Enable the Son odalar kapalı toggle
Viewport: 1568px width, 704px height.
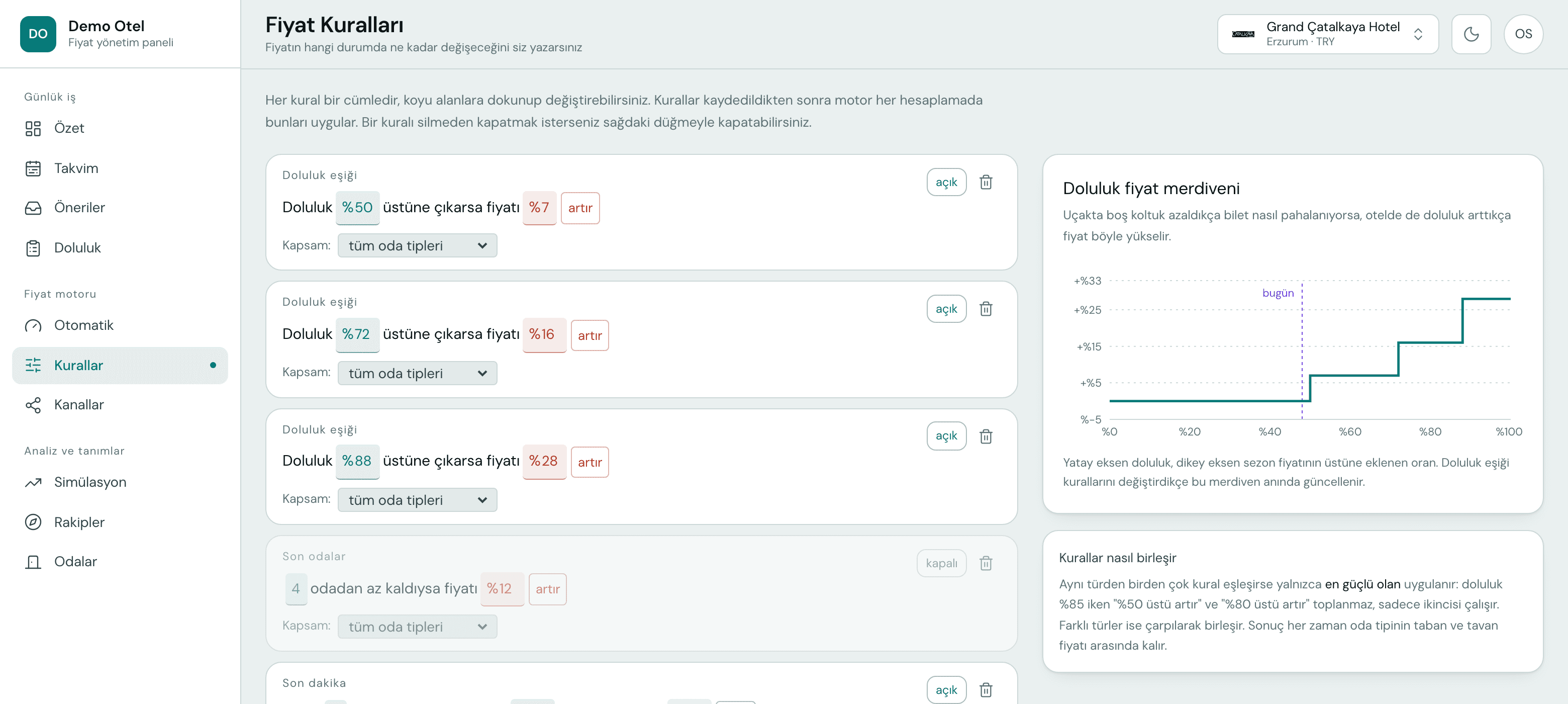941,563
